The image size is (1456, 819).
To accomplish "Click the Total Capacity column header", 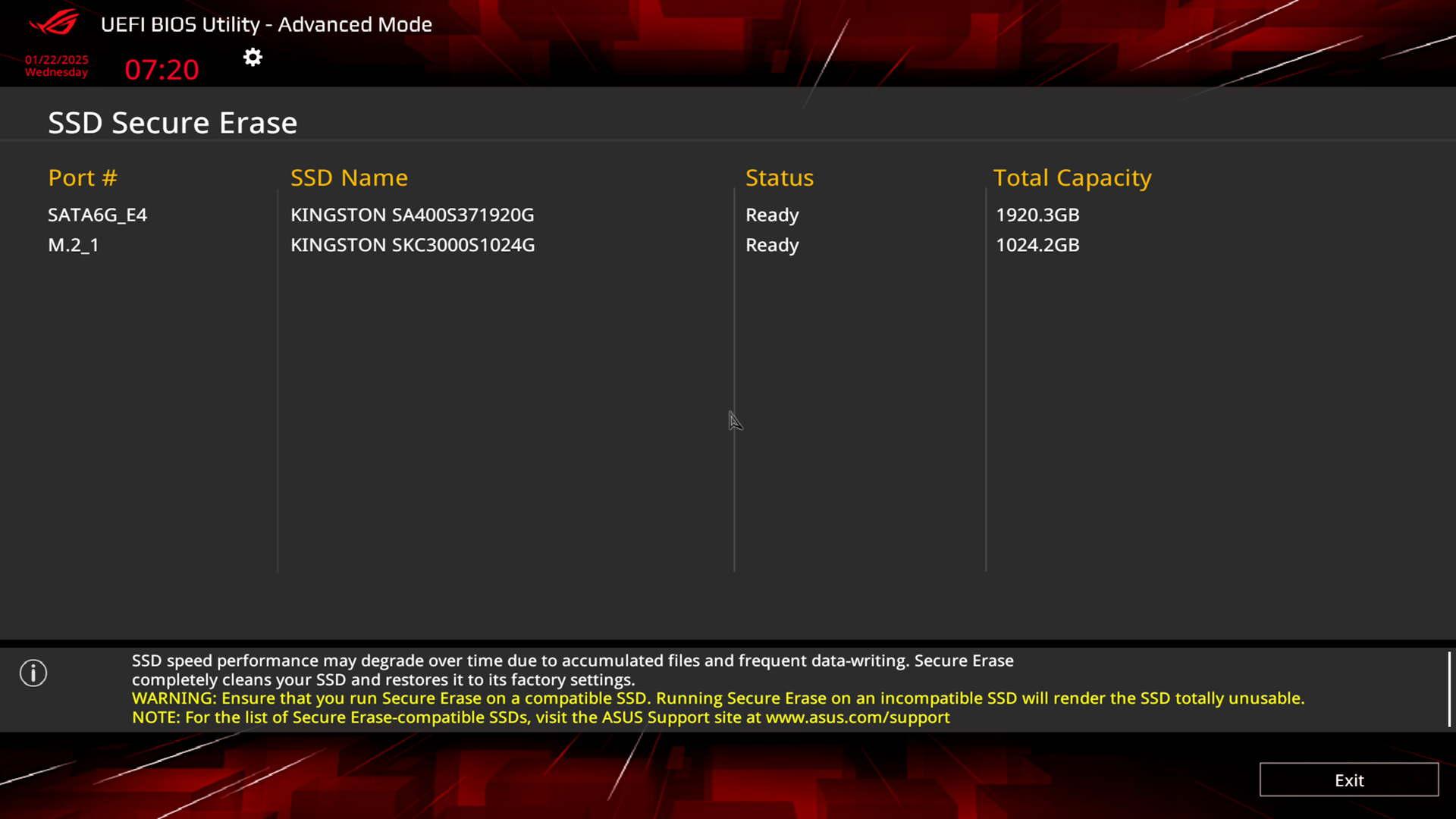I will point(1072,178).
